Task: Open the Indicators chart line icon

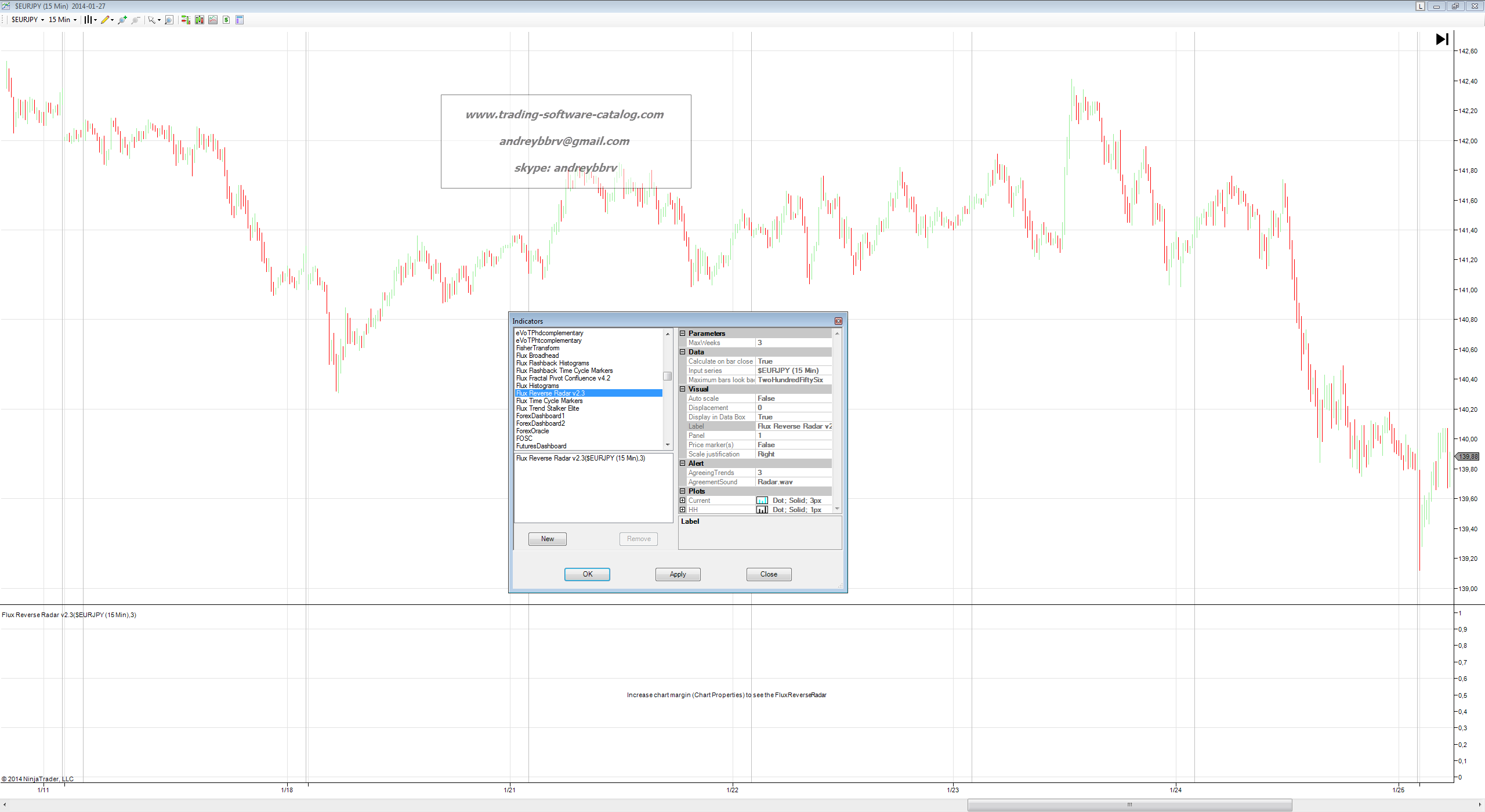Action: [x=213, y=20]
